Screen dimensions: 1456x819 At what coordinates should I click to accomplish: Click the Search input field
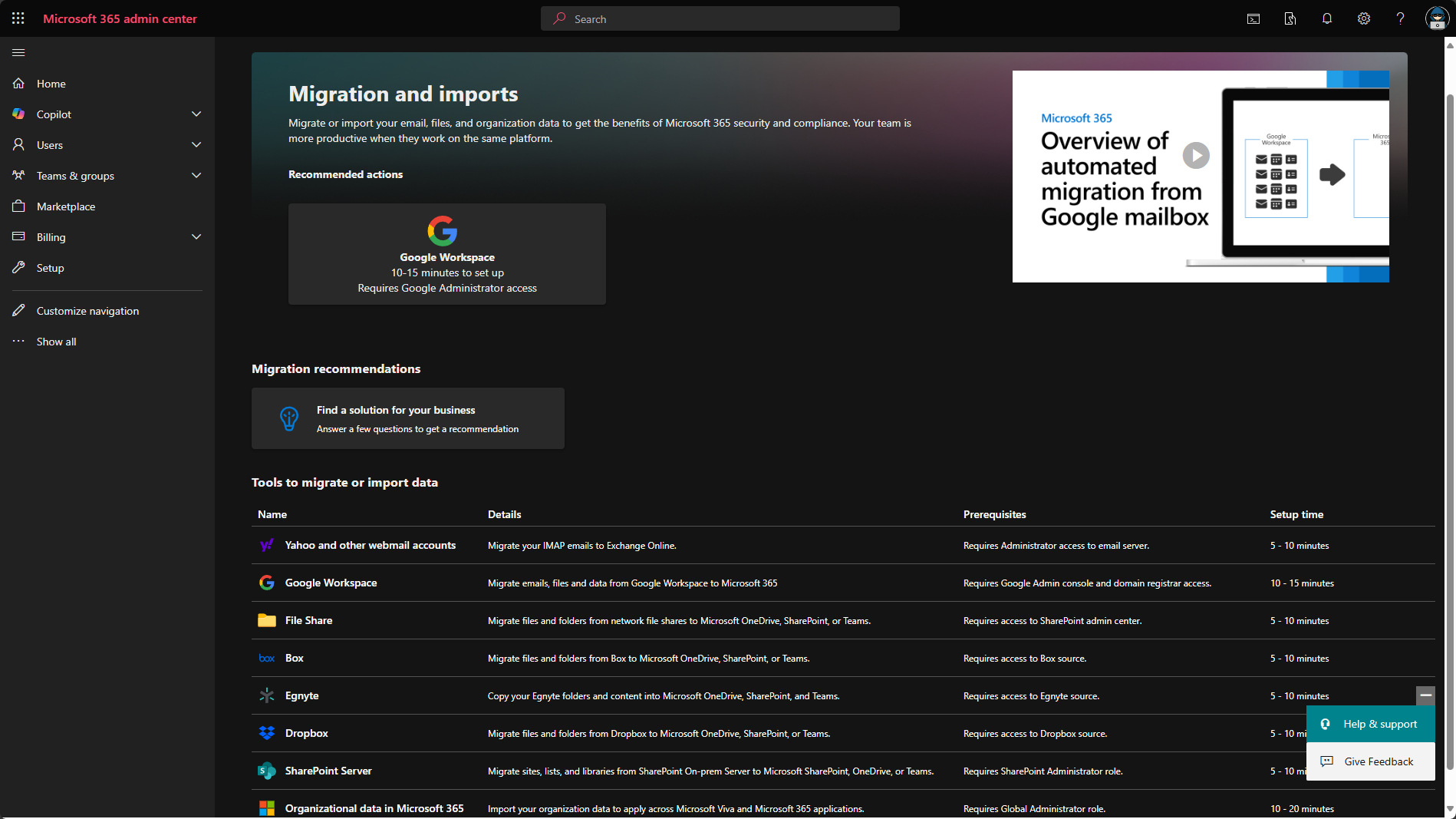(x=720, y=18)
